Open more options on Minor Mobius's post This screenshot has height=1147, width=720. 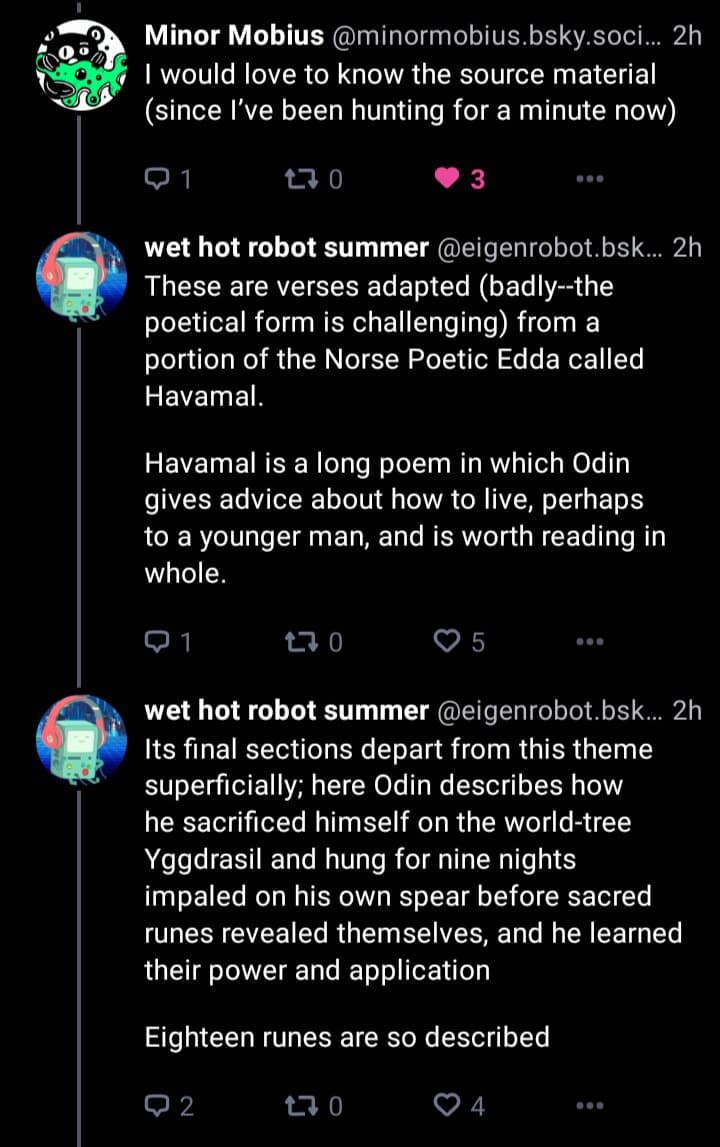[590, 180]
